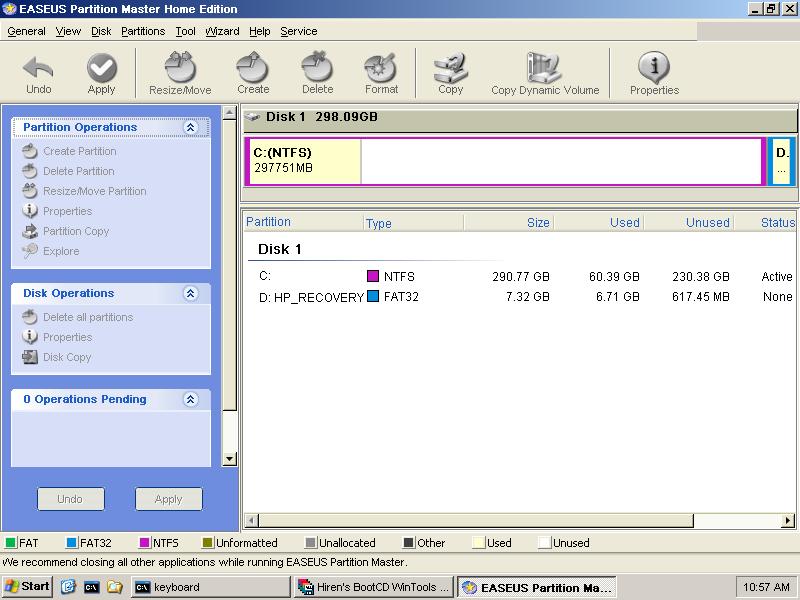This screenshot has width=800, height=600.
Task: Click the Windows Start button
Action: [x=27, y=587]
